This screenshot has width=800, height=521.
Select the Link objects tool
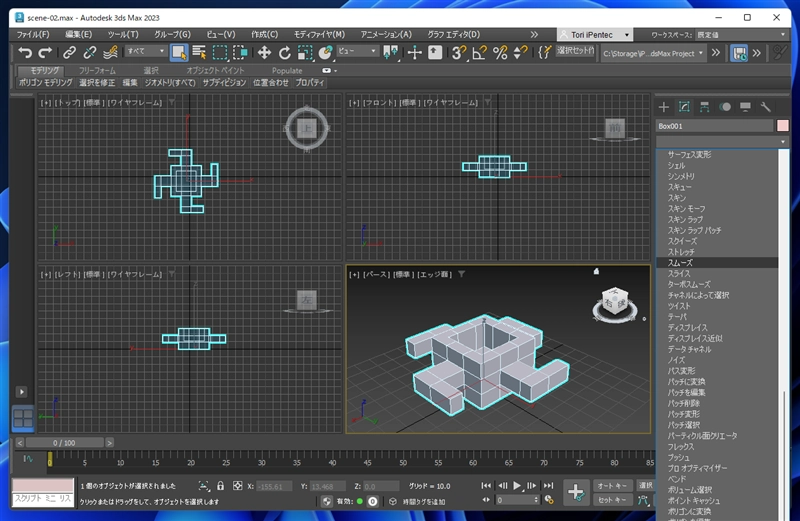69,52
